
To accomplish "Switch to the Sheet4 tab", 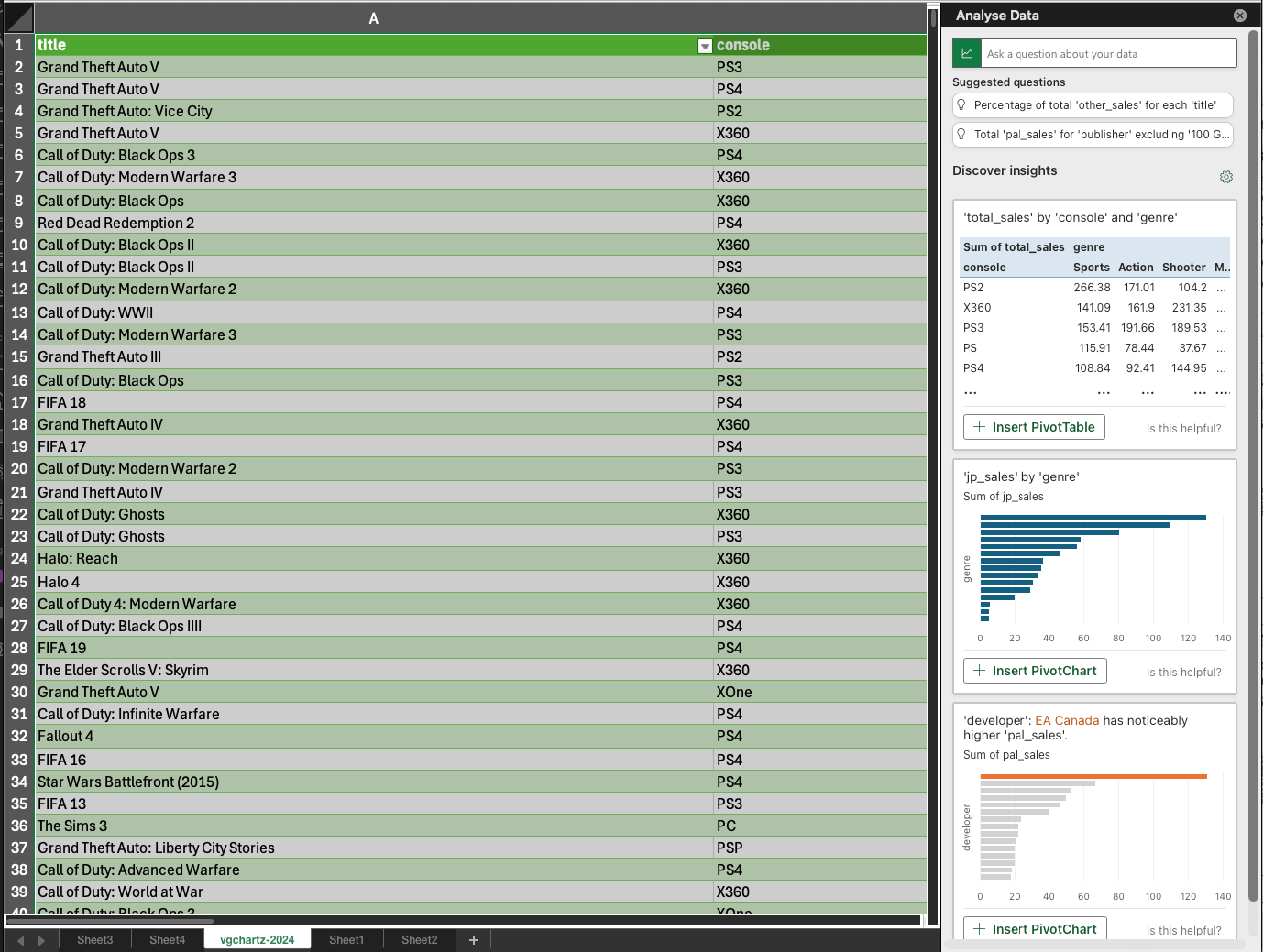I will coord(168,940).
